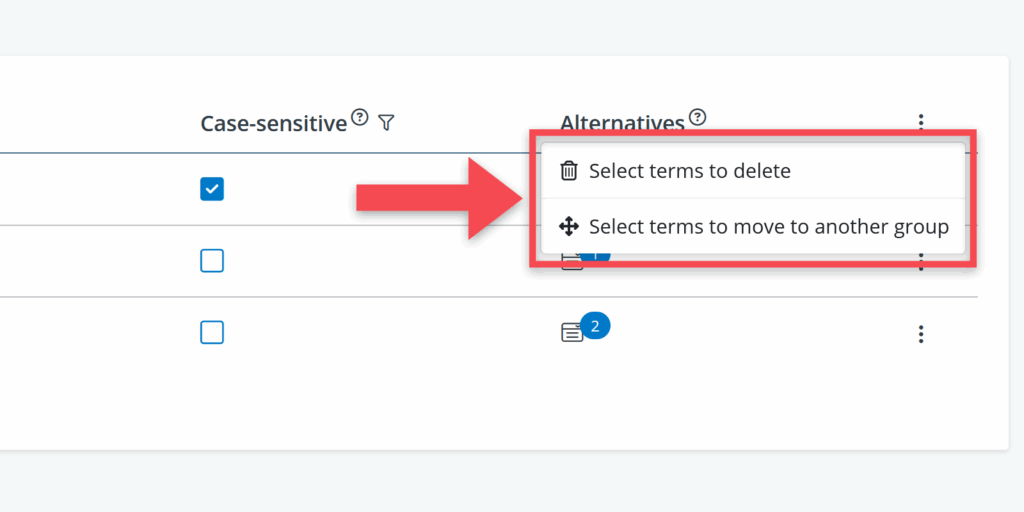Click the Case-sensitive column filter icon

click(387, 123)
